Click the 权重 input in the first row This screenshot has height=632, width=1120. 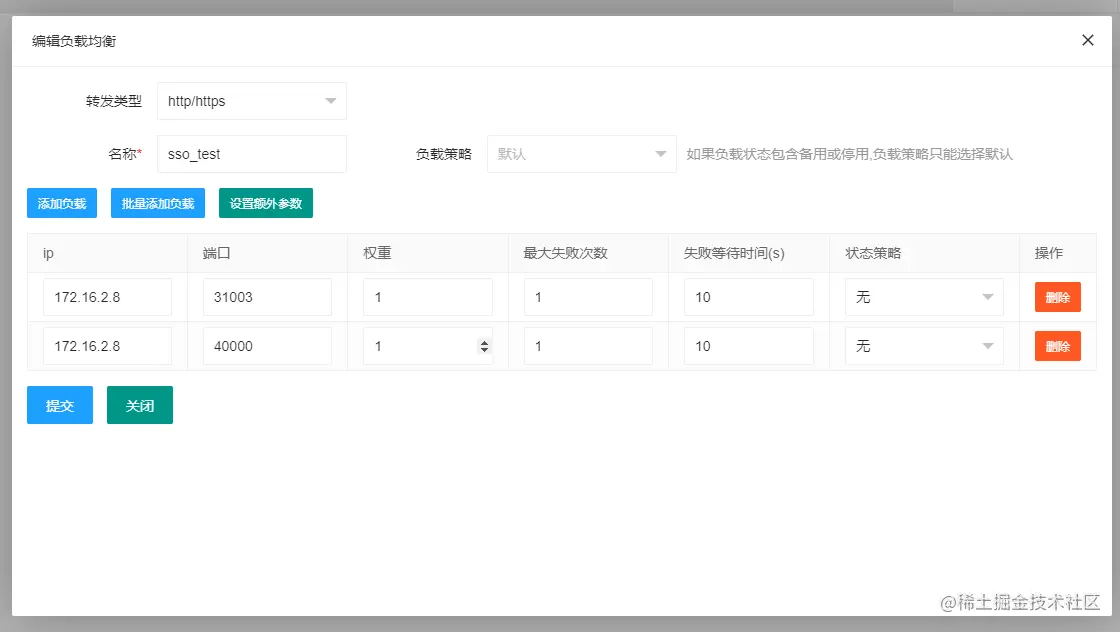pos(428,296)
